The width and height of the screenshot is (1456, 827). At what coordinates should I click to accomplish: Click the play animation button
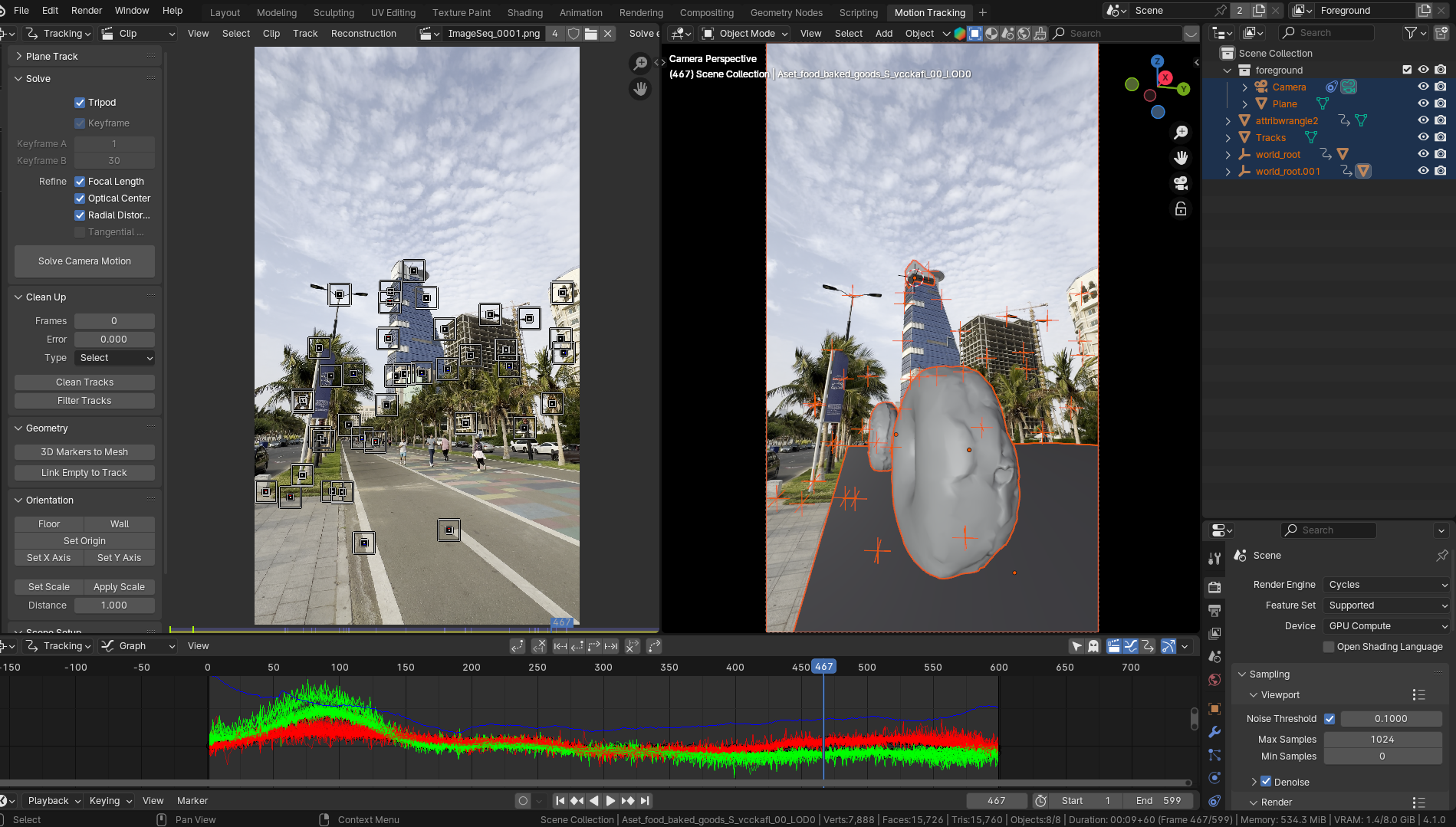[610, 800]
